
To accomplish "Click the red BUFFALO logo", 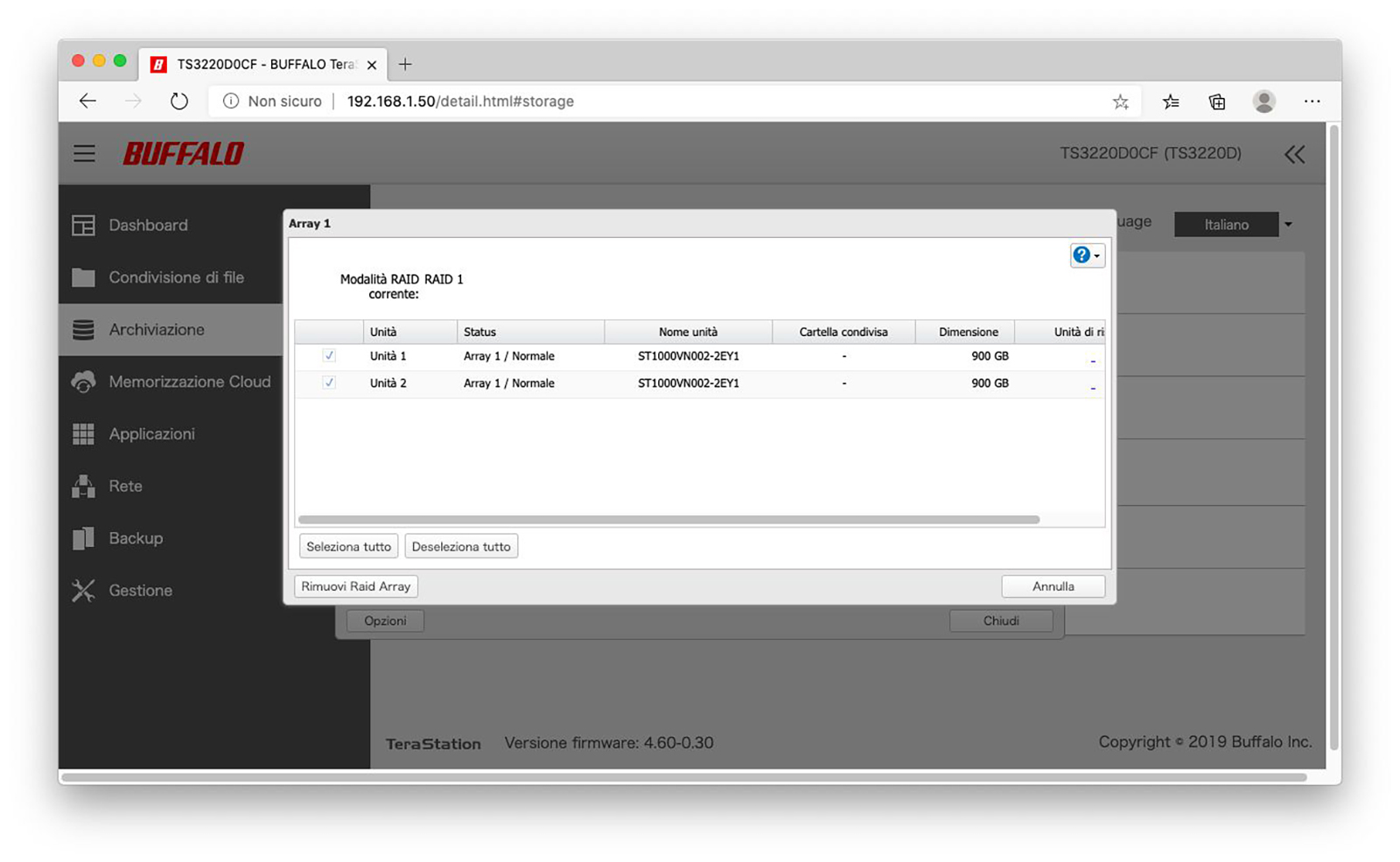I will click(184, 154).
